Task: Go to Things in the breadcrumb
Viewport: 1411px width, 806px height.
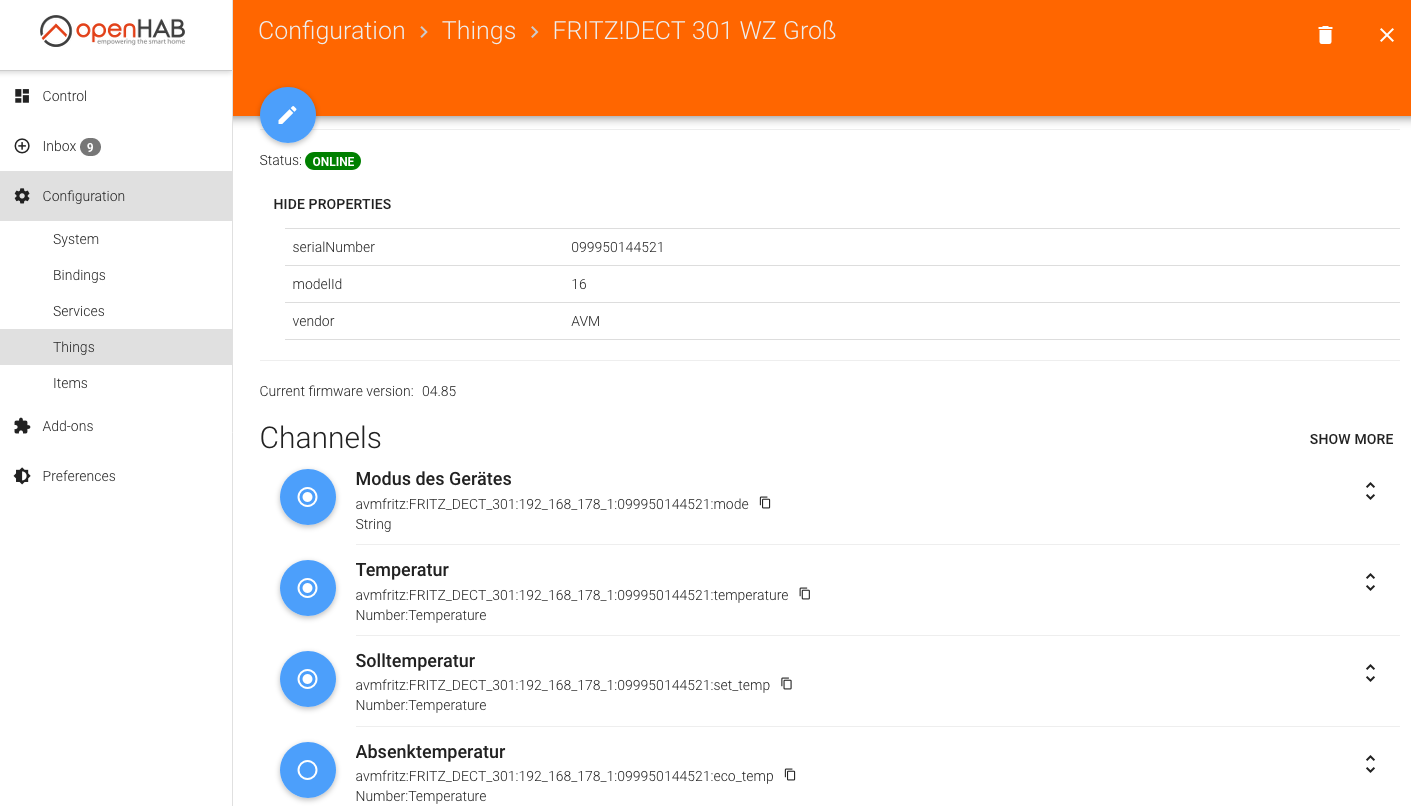Action: 479,31
